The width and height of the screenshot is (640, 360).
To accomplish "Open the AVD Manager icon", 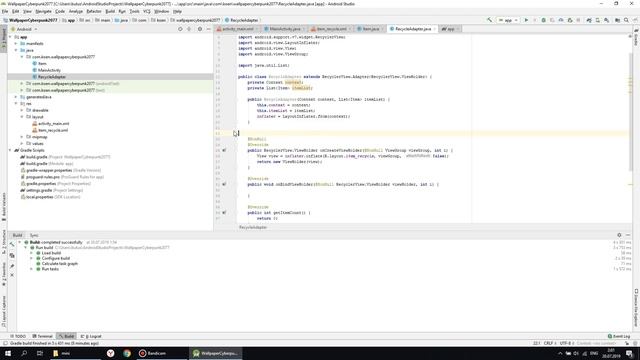I will tap(598, 20).
